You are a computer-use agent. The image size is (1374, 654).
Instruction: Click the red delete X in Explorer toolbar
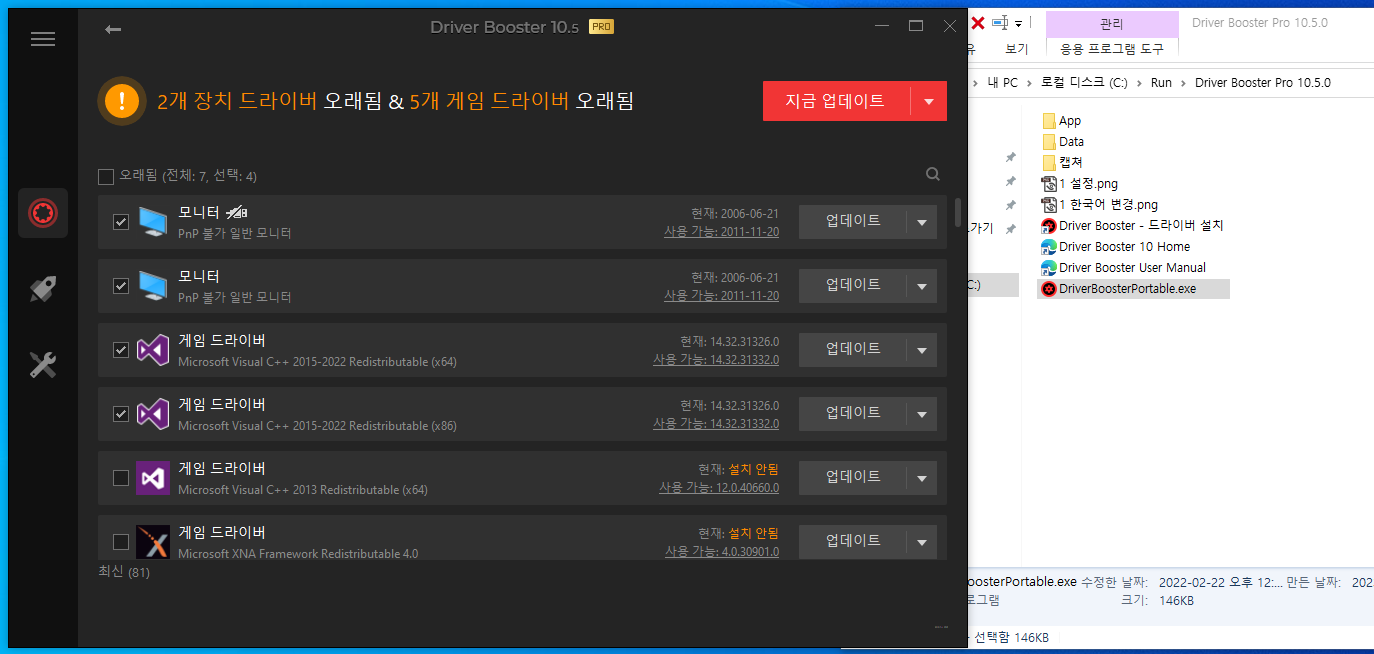tap(978, 22)
